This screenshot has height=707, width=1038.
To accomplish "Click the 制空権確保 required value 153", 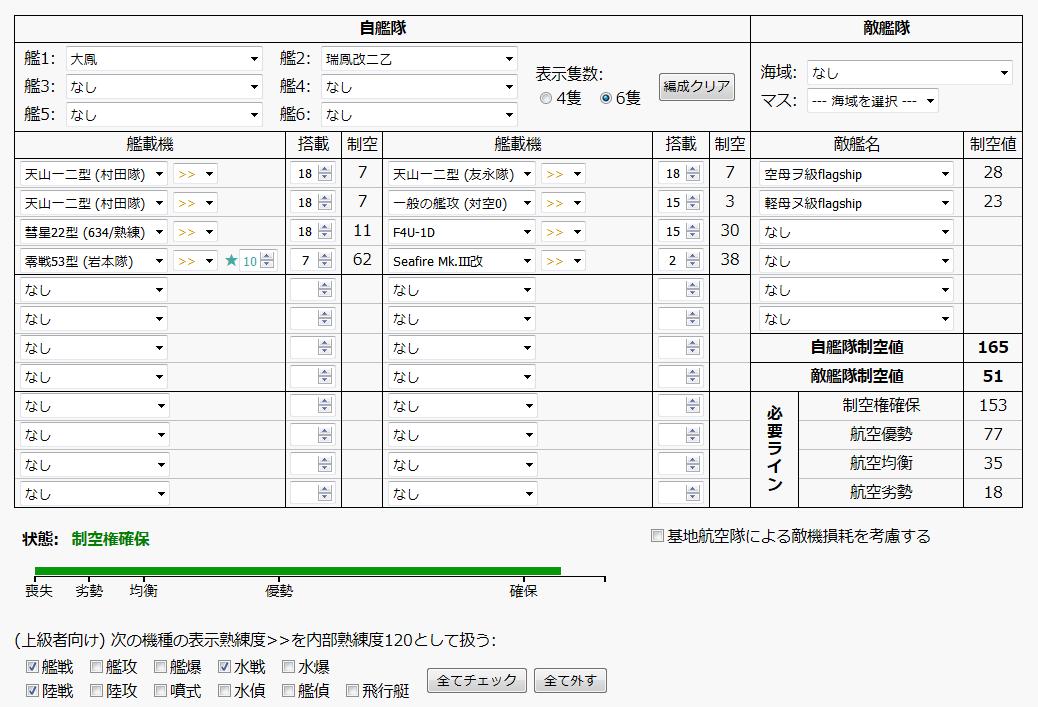I will click(x=993, y=405).
